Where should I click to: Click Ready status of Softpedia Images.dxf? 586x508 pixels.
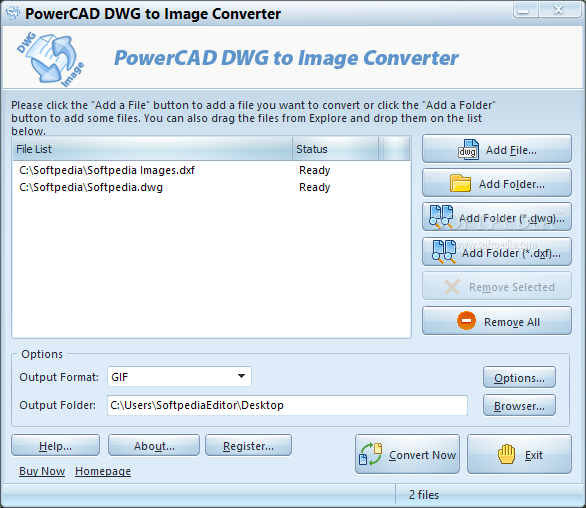point(315,170)
